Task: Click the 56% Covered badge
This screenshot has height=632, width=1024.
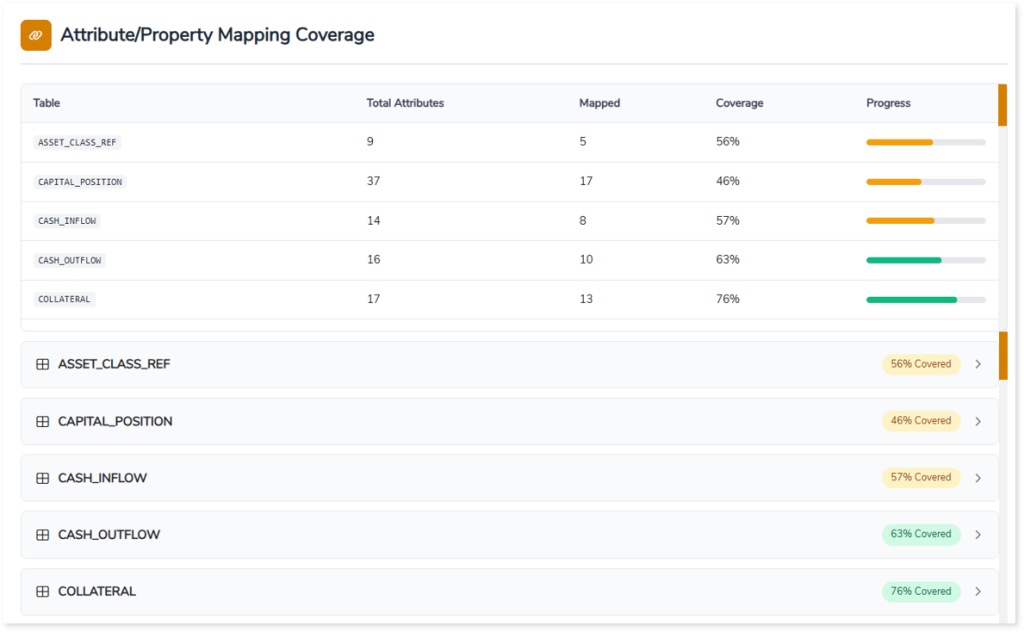Action: click(920, 364)
